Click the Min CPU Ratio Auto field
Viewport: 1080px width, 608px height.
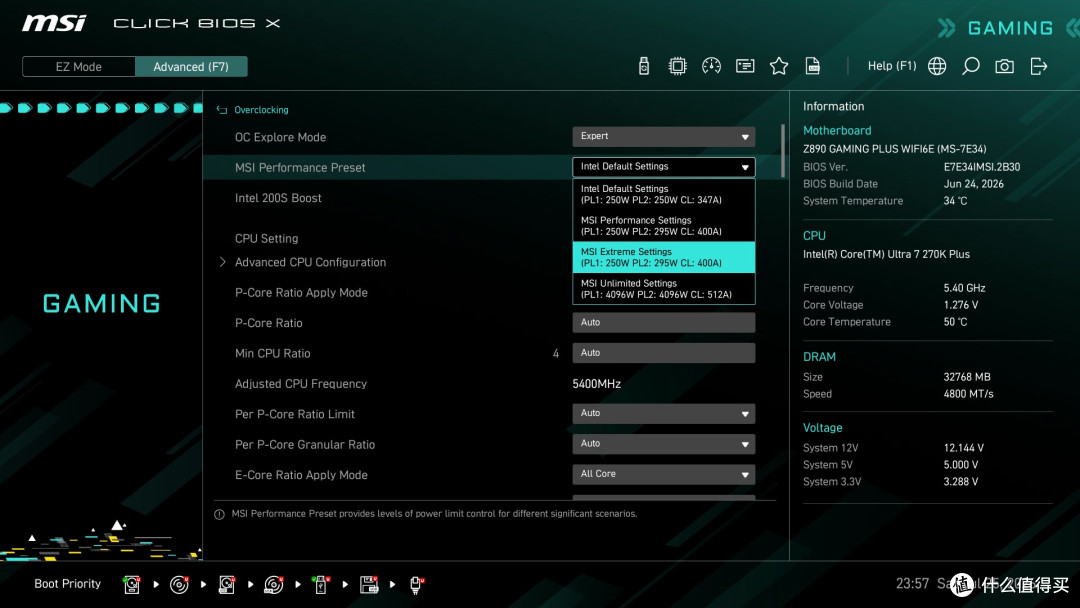[663, 353]
